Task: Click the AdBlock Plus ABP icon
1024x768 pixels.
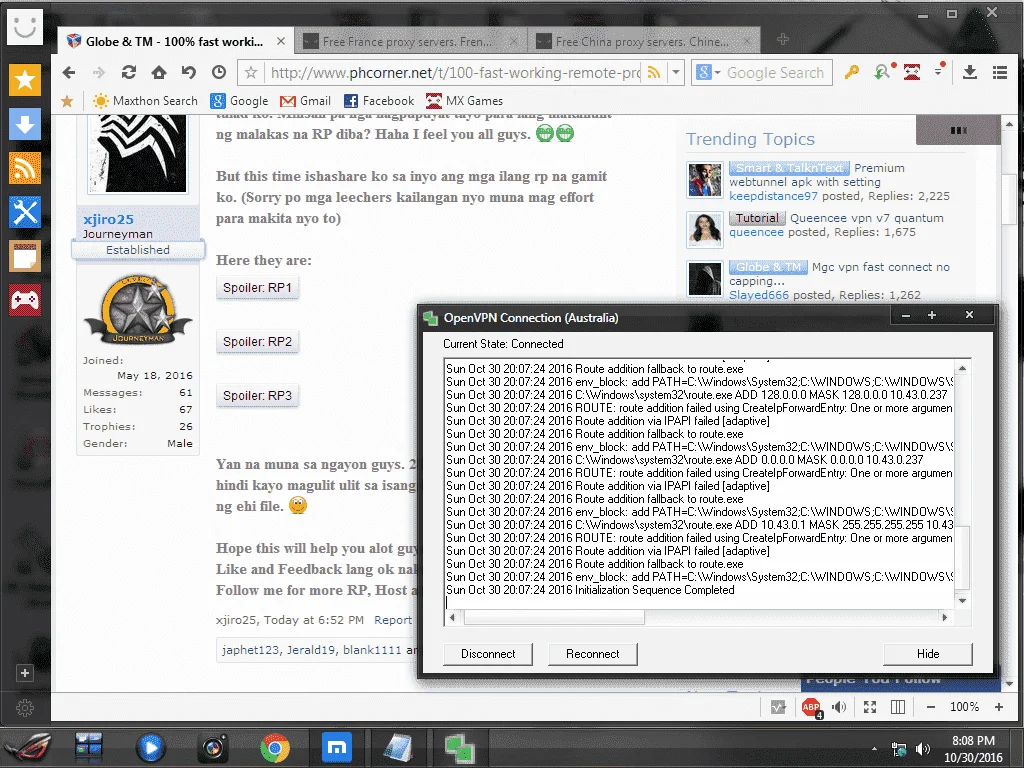Action: [811, 707]
